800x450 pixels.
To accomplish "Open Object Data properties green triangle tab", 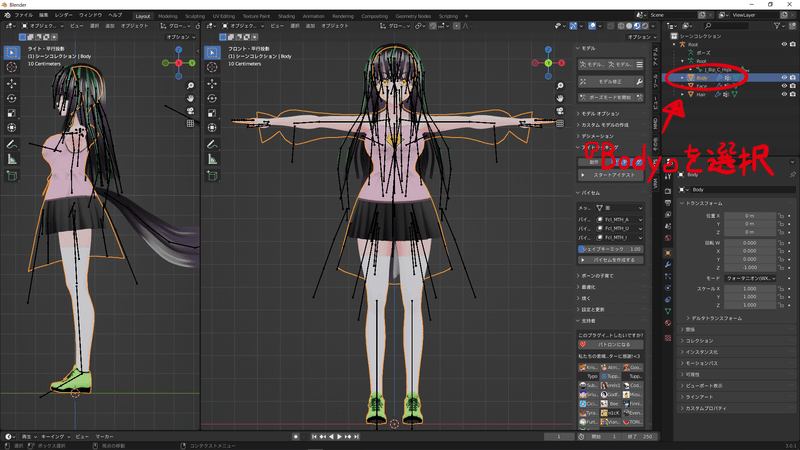I will pyautogui.click(x=668, y=311).
